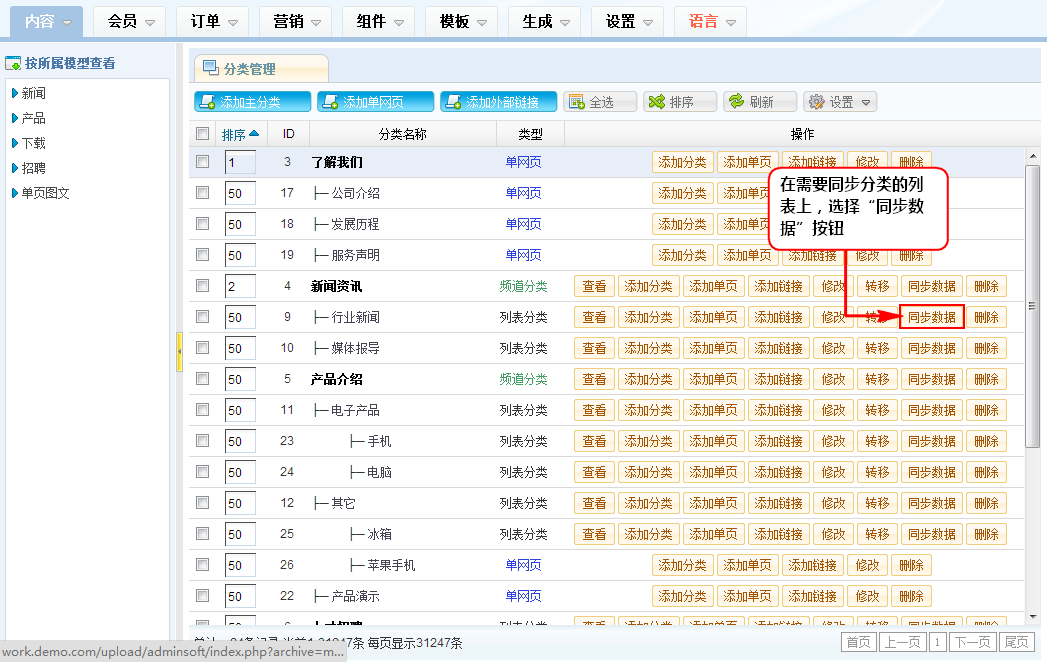Tick the checkbox for 了解我们 row
The image size is (1047, 662).
pyautogui.click(x=203, y=162)
